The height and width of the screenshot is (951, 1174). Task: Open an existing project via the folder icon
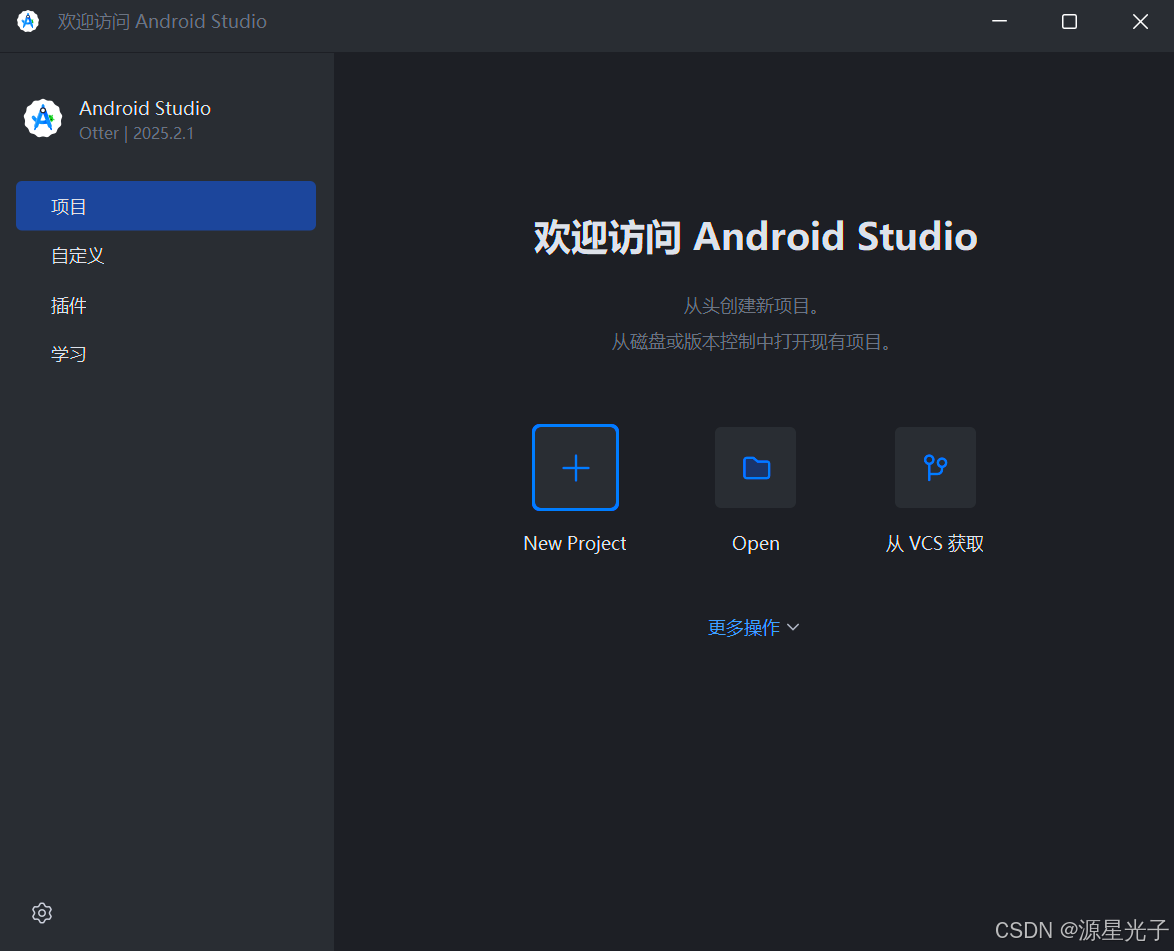click(755, 467)
